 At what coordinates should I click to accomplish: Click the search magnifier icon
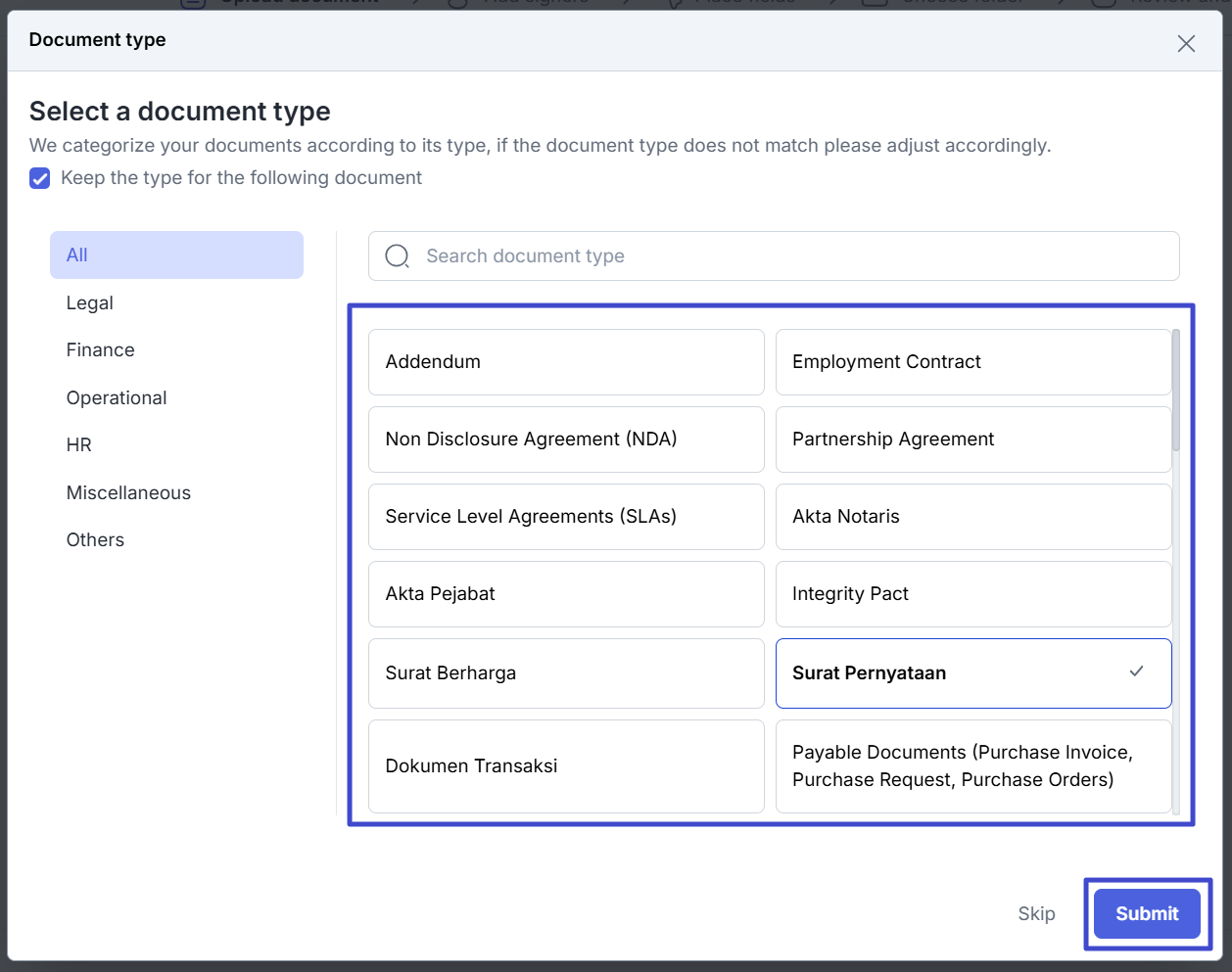coord(397,256)
